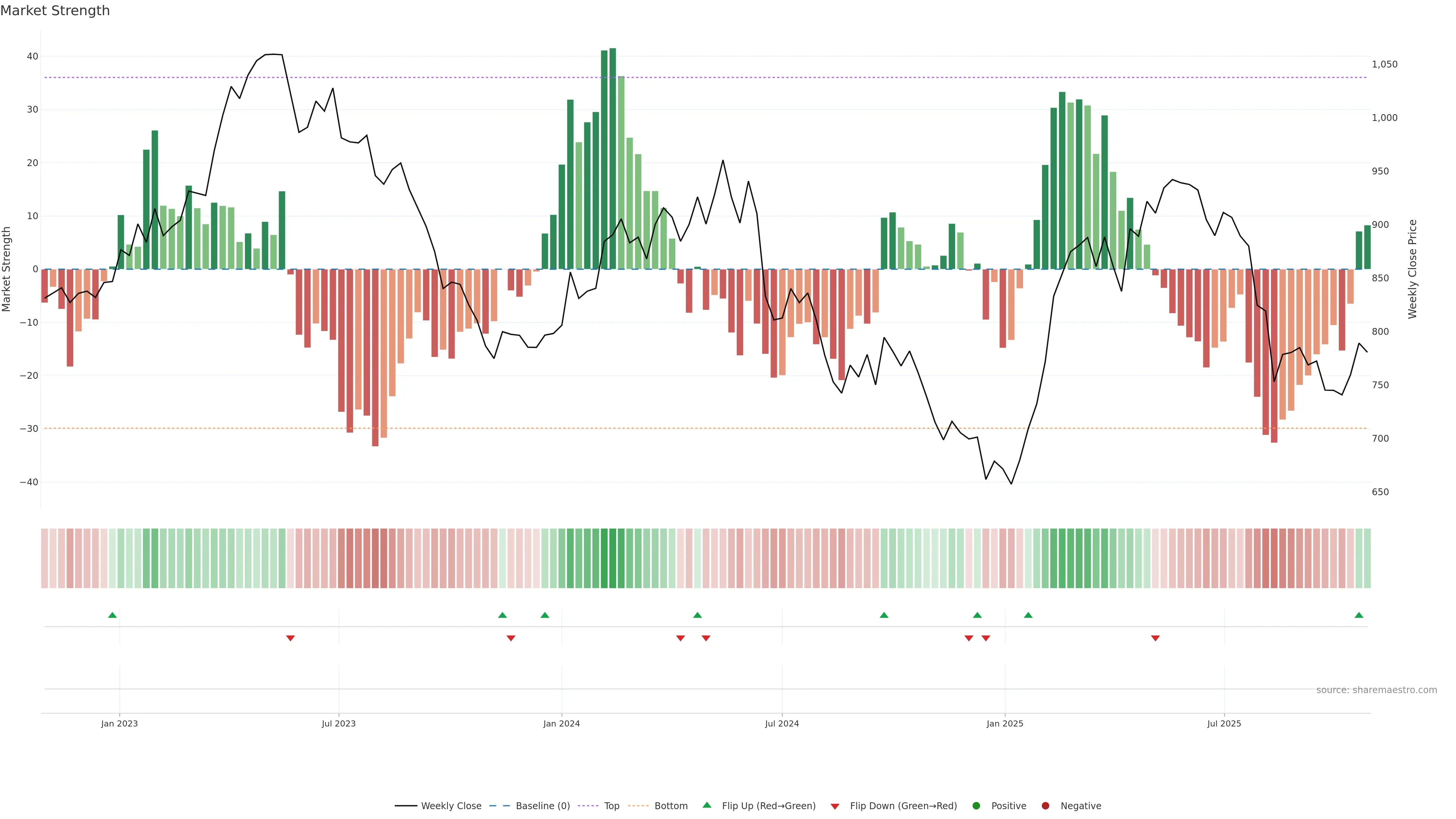Screen dimensions: 1456x819
Task: Click the first green flip-up marker near Jan 2023
Action: click(x=113, y=615)
